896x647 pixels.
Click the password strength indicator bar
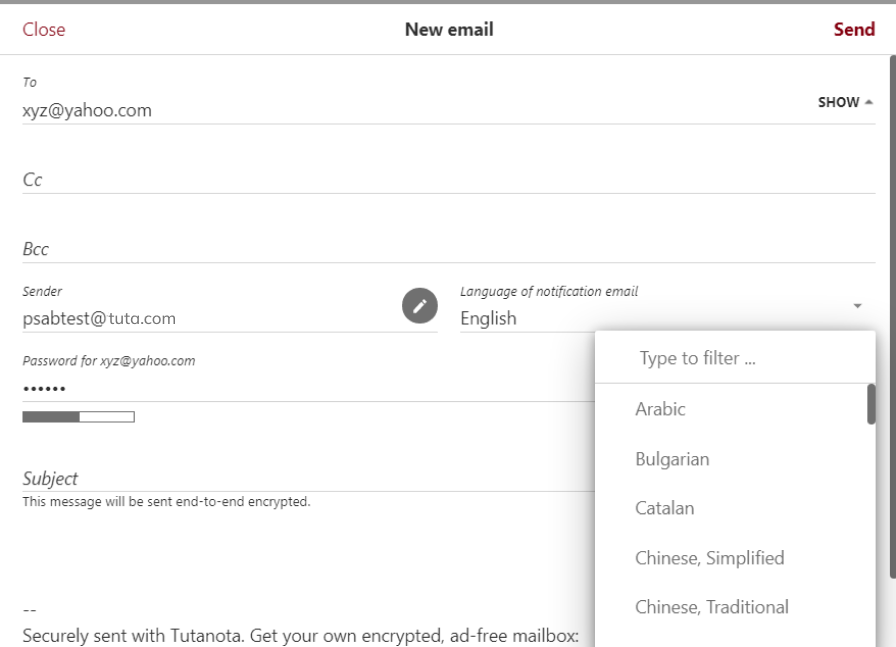click(79, 416)
